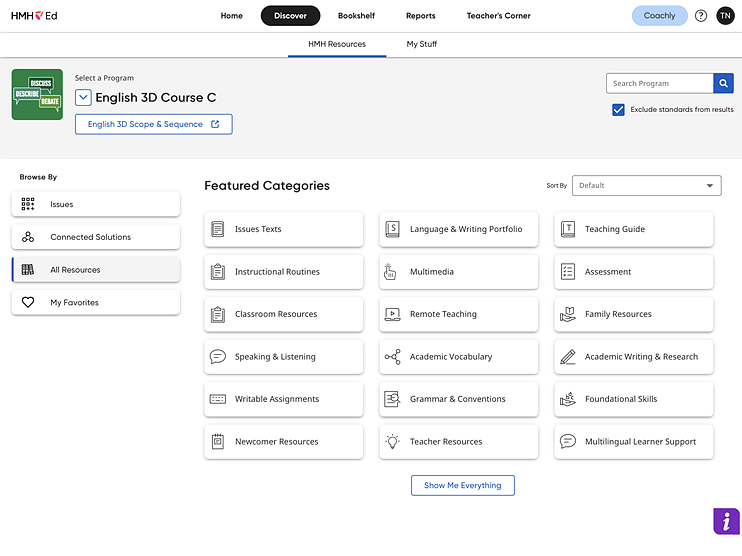This screenshot has height=556, width=742.
Task: Open the Home nav item
Action: [x=231, y=16]
